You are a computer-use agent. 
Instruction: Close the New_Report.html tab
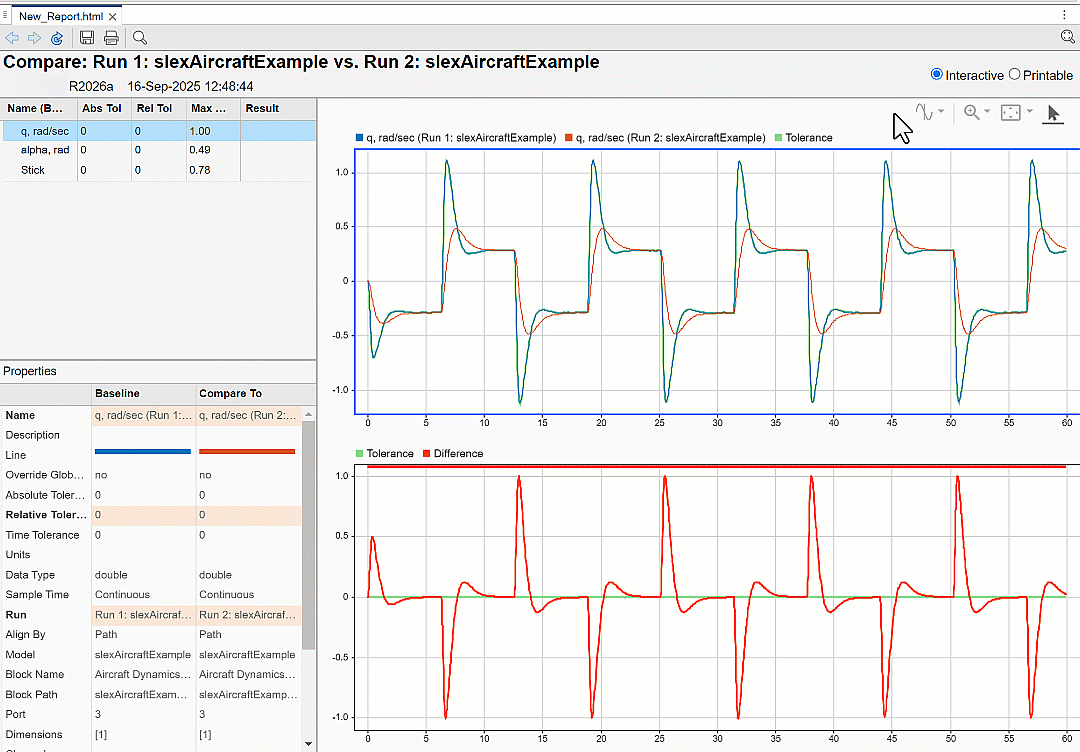pos(112,17)
